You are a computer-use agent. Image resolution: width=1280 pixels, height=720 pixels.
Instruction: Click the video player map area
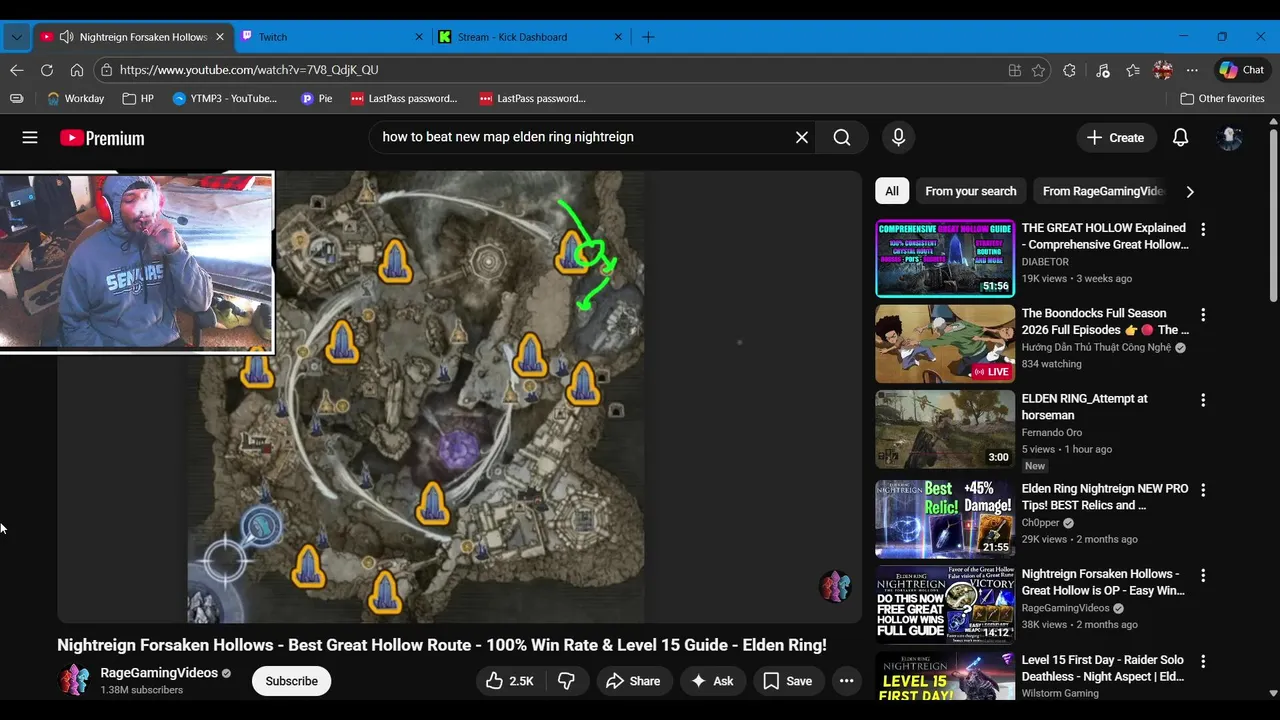[460, 397]
